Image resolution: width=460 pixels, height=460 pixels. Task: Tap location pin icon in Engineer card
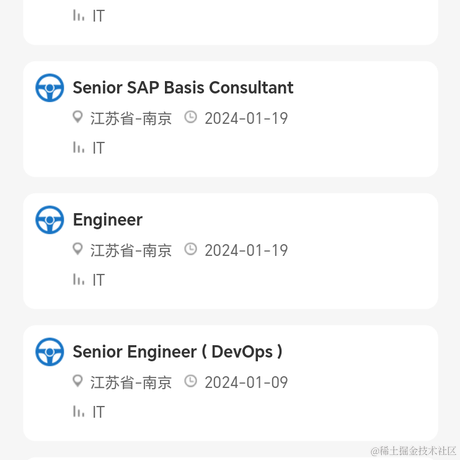(x=78, y=249)
